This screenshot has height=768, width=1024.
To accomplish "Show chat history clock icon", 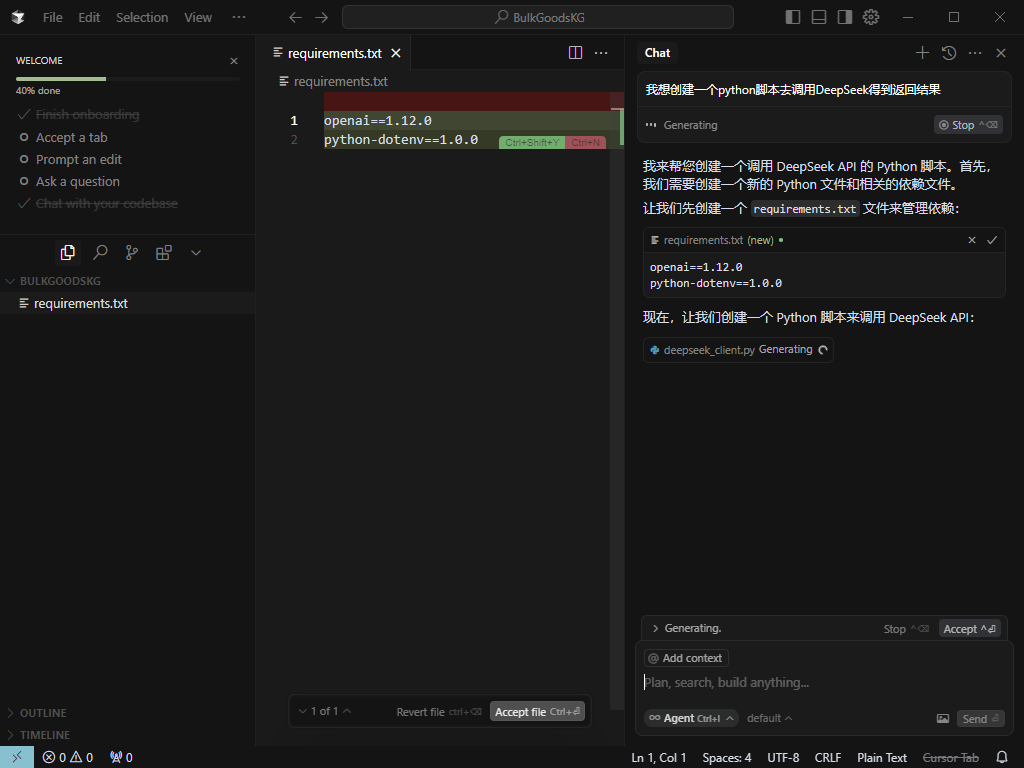I will [x=949, y=53].
